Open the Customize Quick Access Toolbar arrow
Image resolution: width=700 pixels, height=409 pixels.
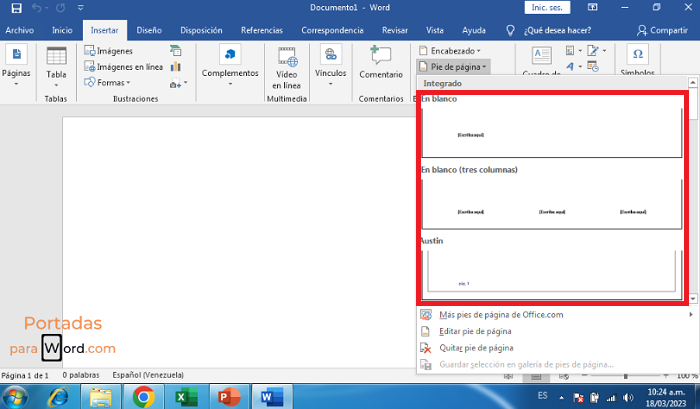point(80,8)
